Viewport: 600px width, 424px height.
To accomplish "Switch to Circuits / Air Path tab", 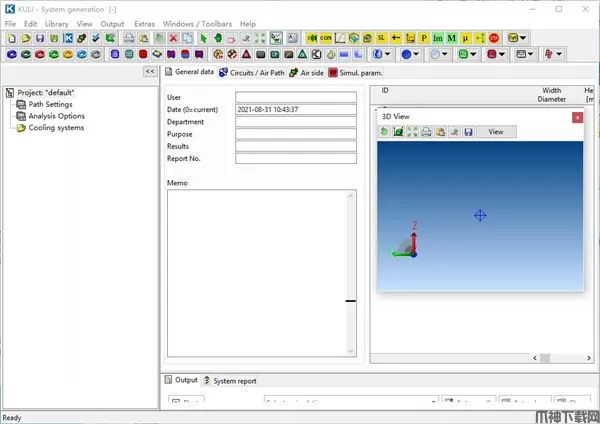I will [250, 72].
